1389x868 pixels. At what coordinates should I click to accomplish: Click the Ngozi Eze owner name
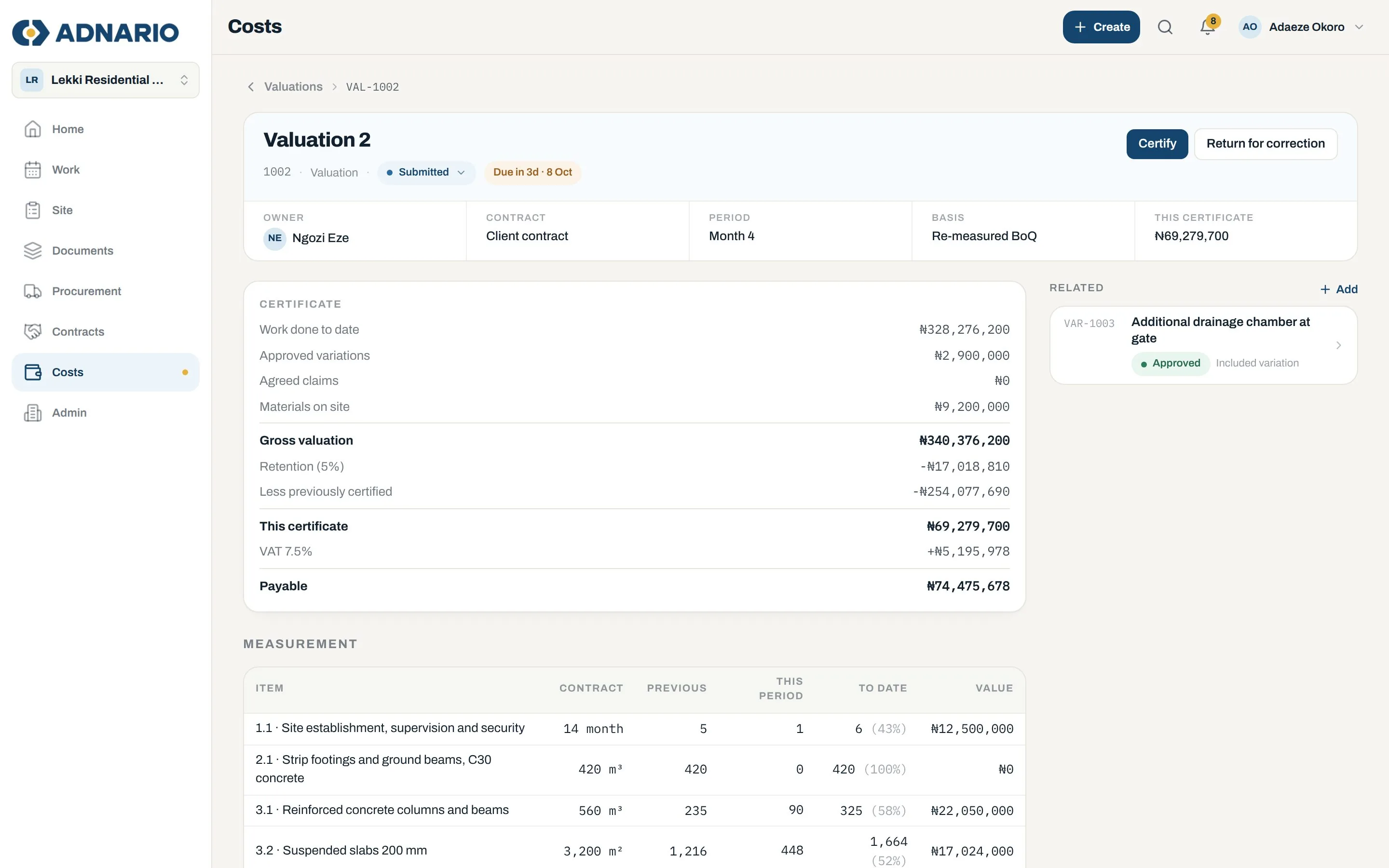[320, 238]
